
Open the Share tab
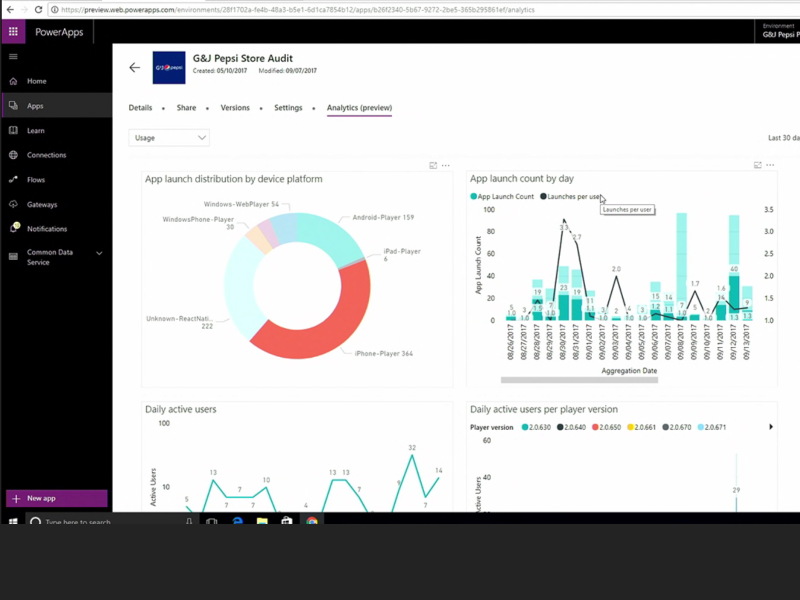pyautogui.click(x=186, y=108)
